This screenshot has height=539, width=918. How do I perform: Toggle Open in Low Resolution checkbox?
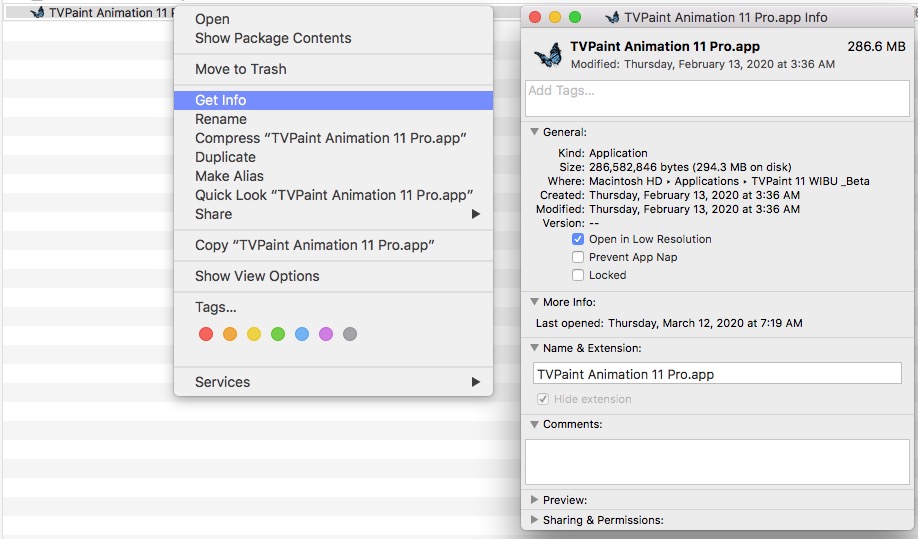578,239
